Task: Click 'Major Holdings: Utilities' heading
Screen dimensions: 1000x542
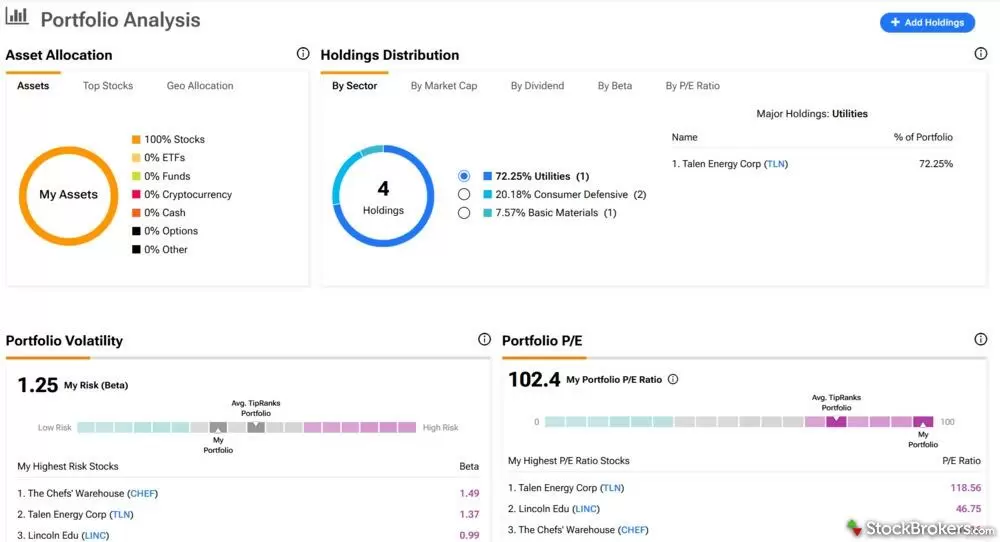Action: [812, 114]
